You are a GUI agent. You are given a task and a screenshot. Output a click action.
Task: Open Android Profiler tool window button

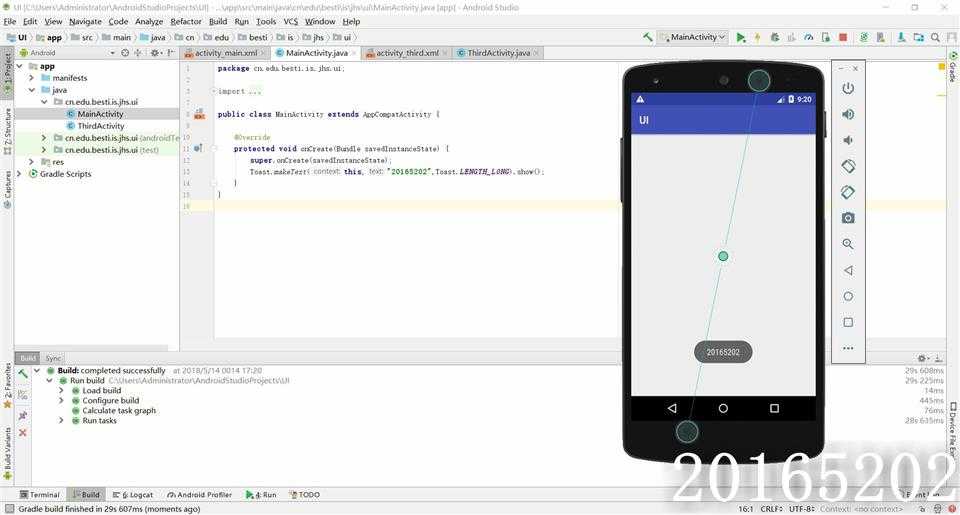[x=200, y=495]
